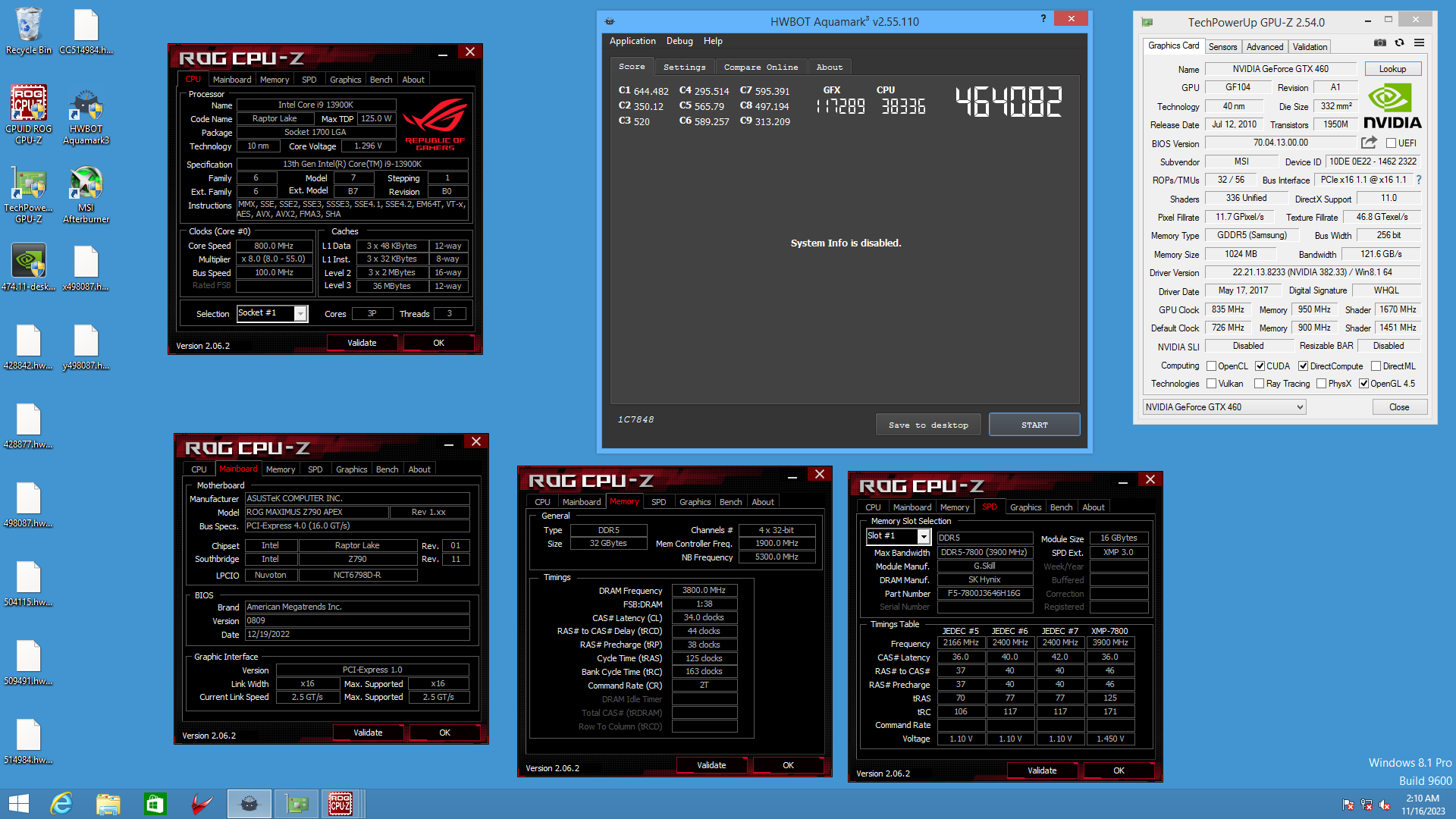1456x819 pixels.
Task: Toggle the CUDA checkbox
Action: click(x=1260, y=366)
